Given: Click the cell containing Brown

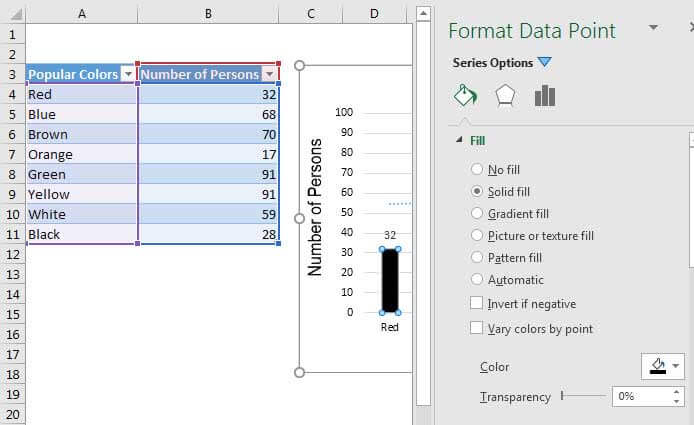Looking at the screenshot, I should pos(82,134).
